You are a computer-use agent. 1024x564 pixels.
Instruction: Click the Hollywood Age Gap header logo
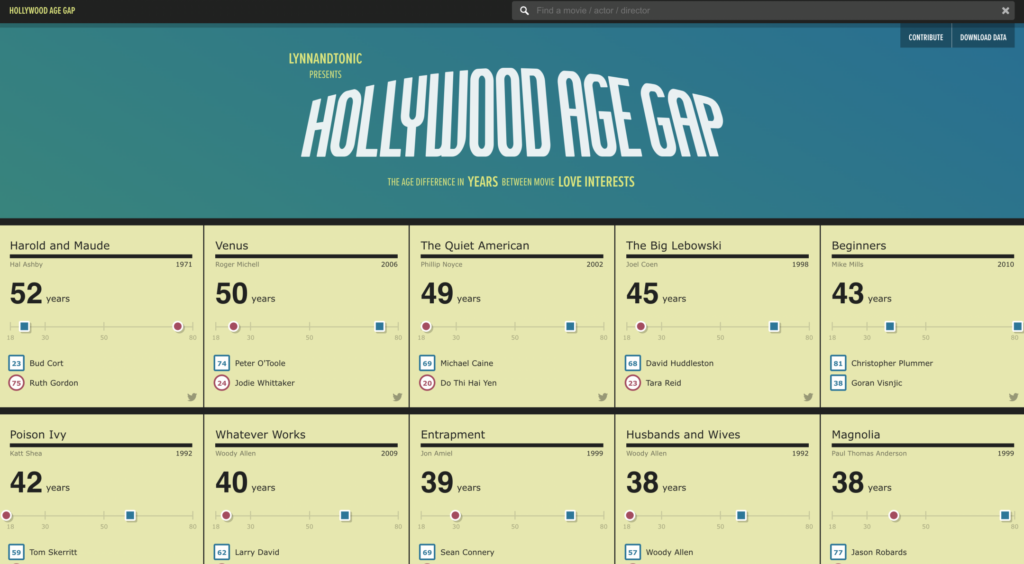[42, 11]
